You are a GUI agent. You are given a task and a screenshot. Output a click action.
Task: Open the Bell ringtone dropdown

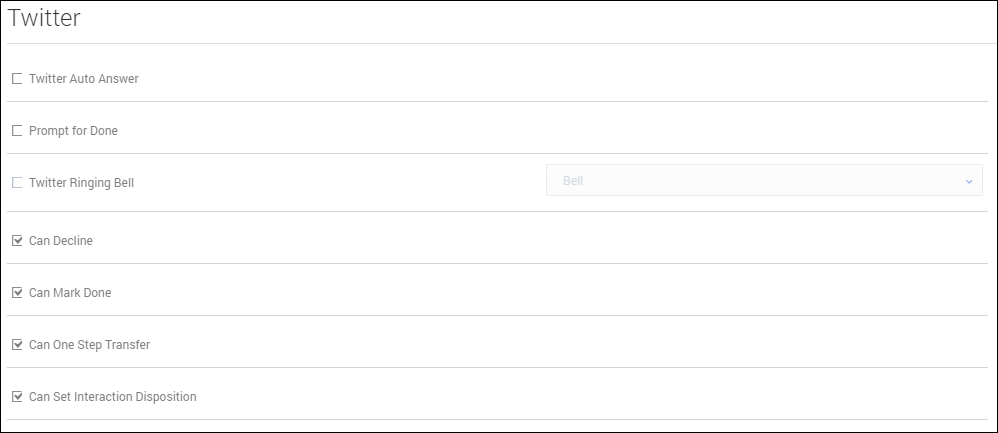pos(764,181)
